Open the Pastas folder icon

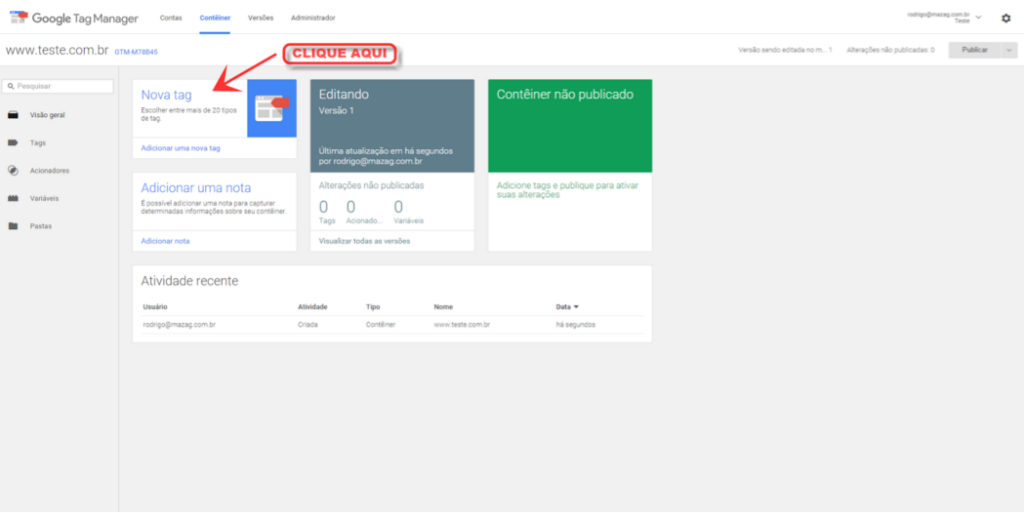(13, 226)
